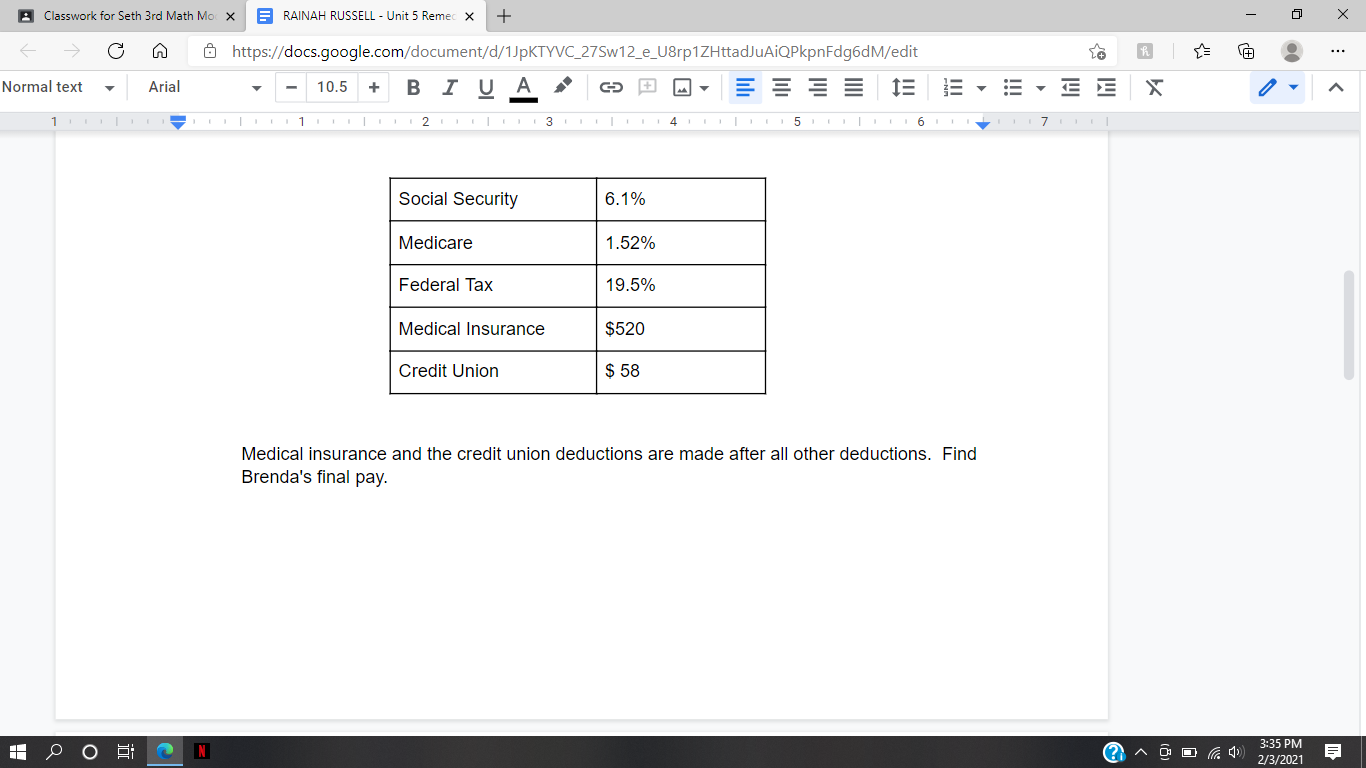Increase the font size
Viewport: 1366px width, 768px height.
coord(373,88)
